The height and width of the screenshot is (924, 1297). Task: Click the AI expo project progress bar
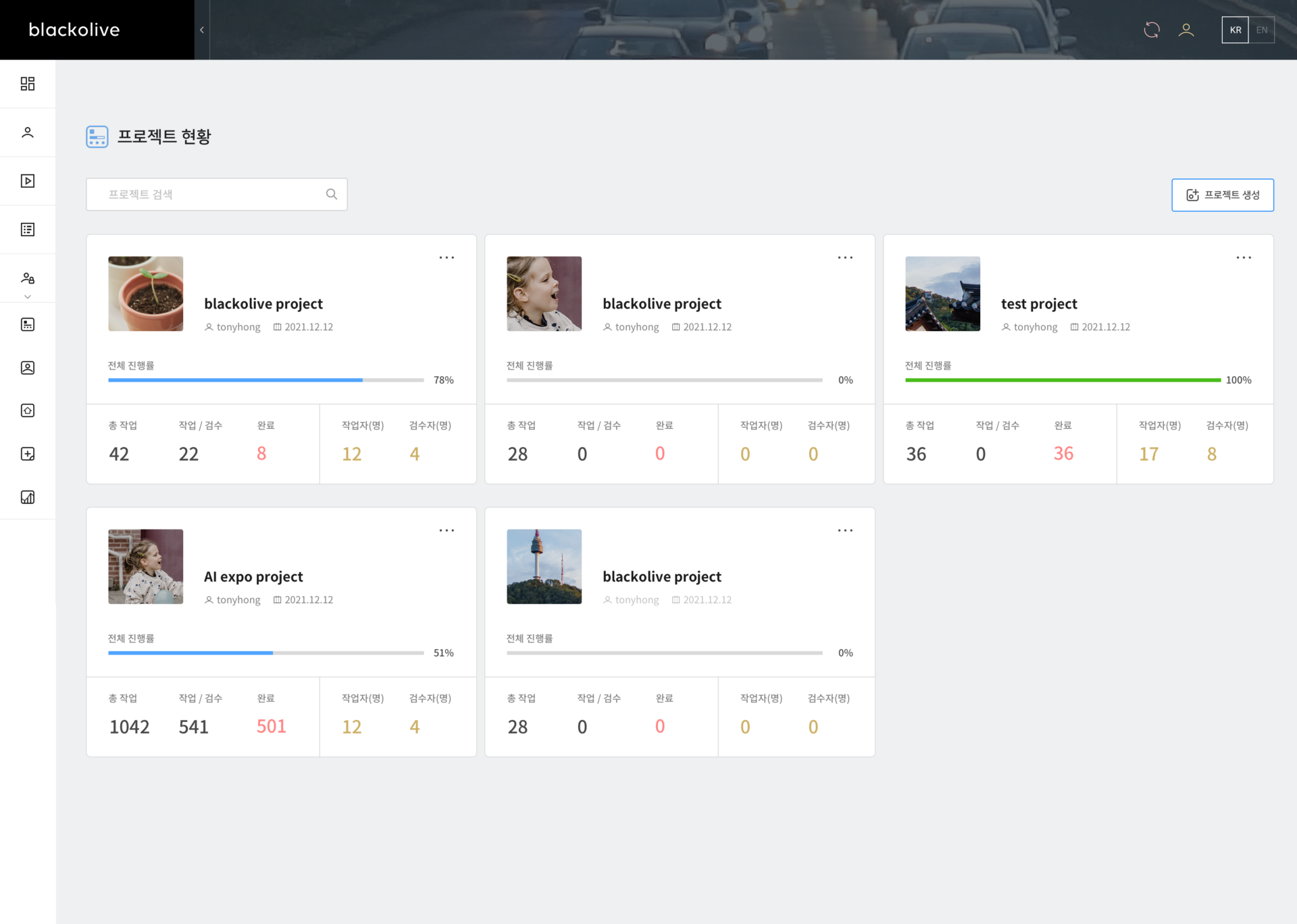pos(265,653)
